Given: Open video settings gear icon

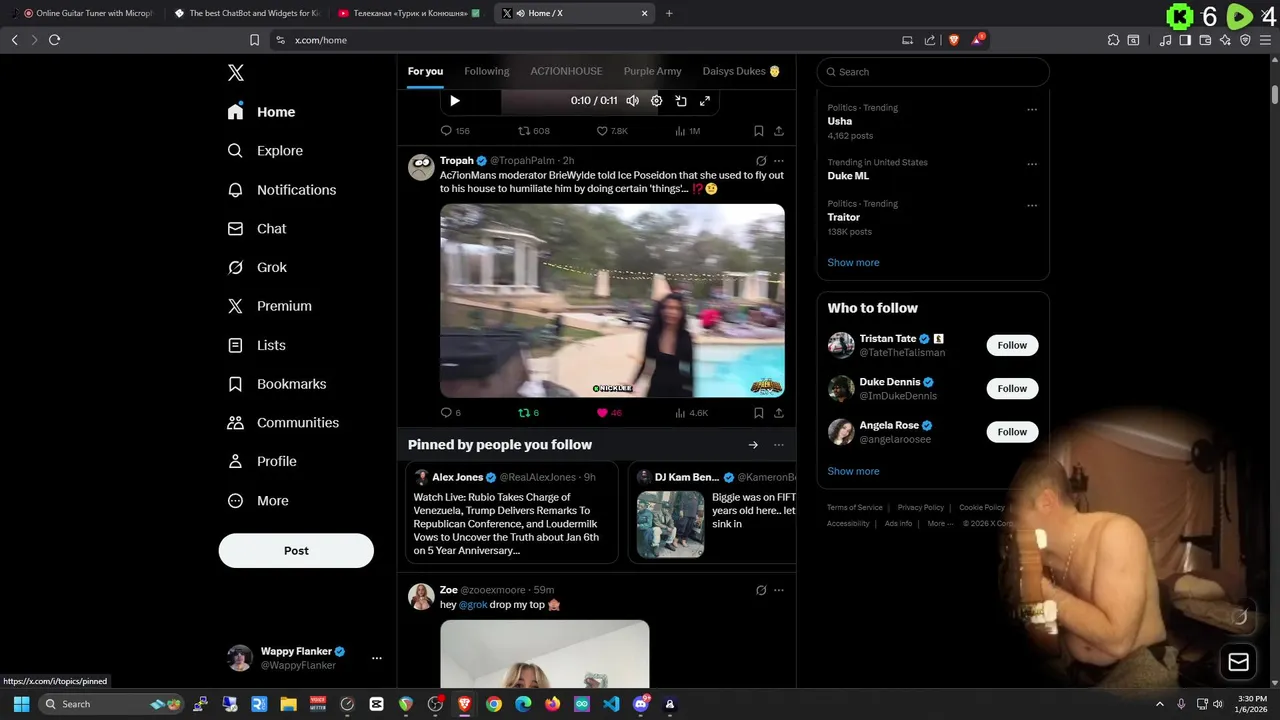Looking at the screenshot, I should pos(656,101).
